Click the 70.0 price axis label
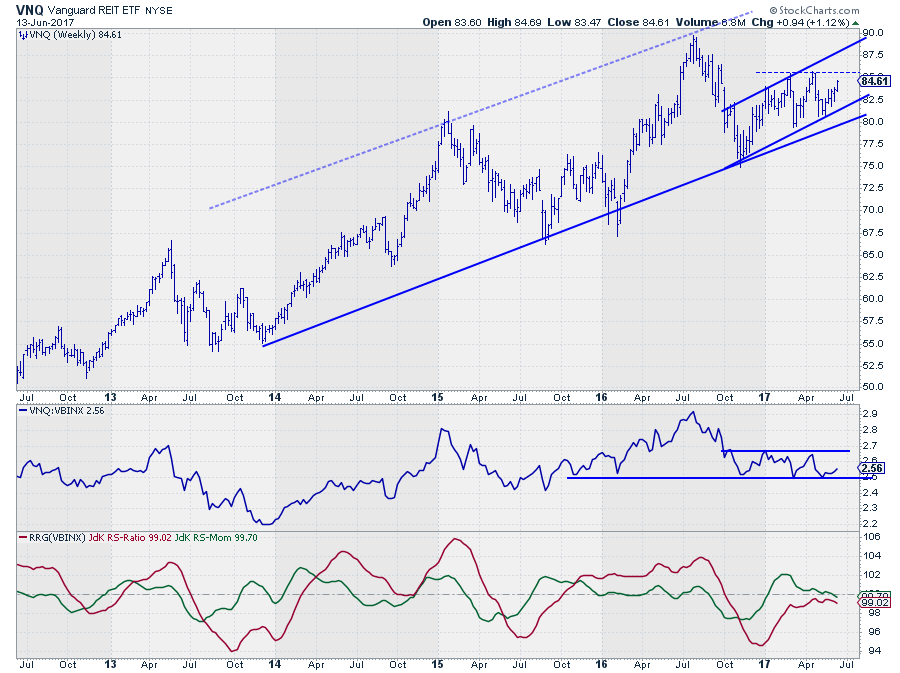 (872, 210)
